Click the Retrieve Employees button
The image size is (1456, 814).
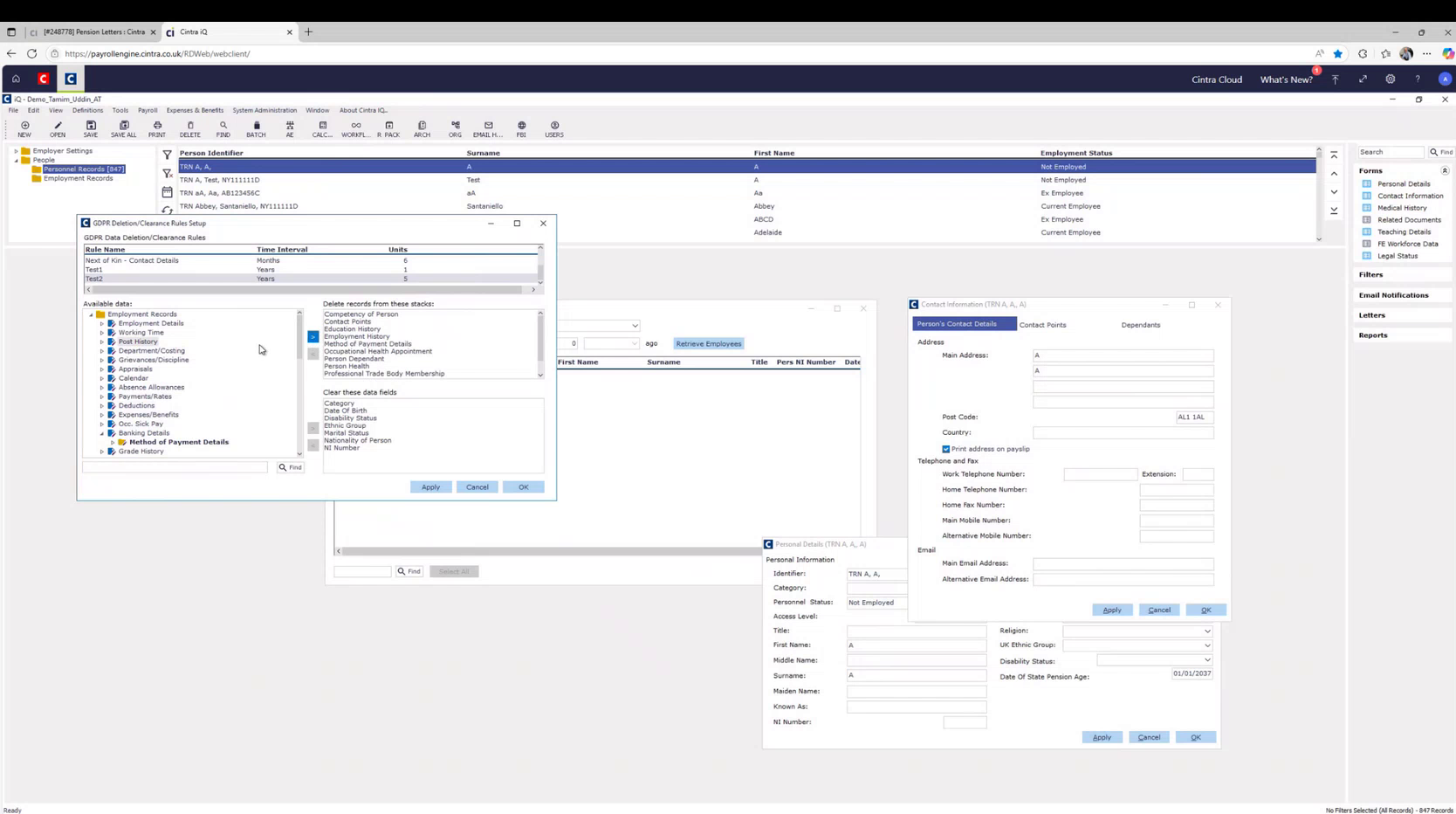pyautogui.click(x=708, y=343)
